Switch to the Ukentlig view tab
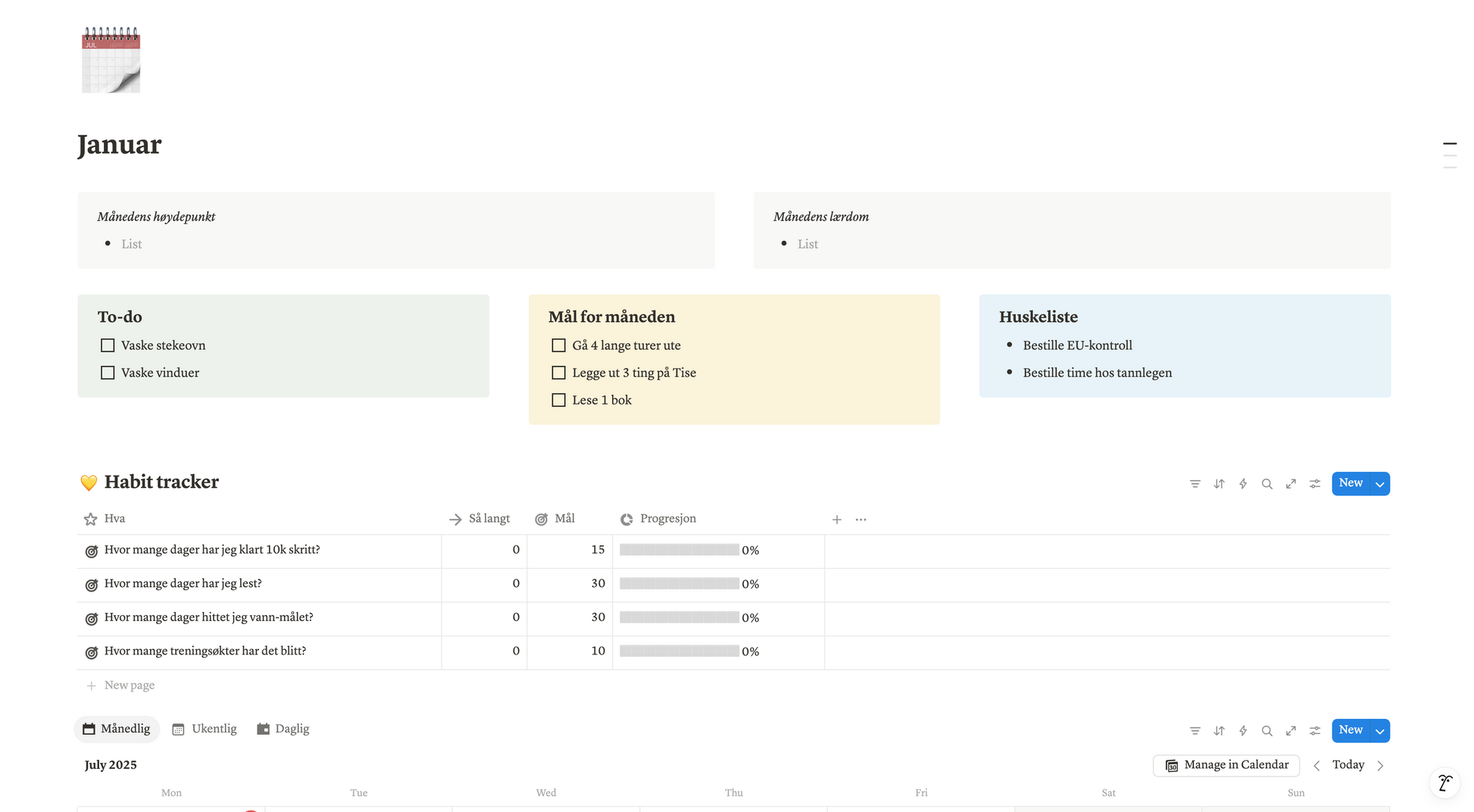 (x=205, y=729)
